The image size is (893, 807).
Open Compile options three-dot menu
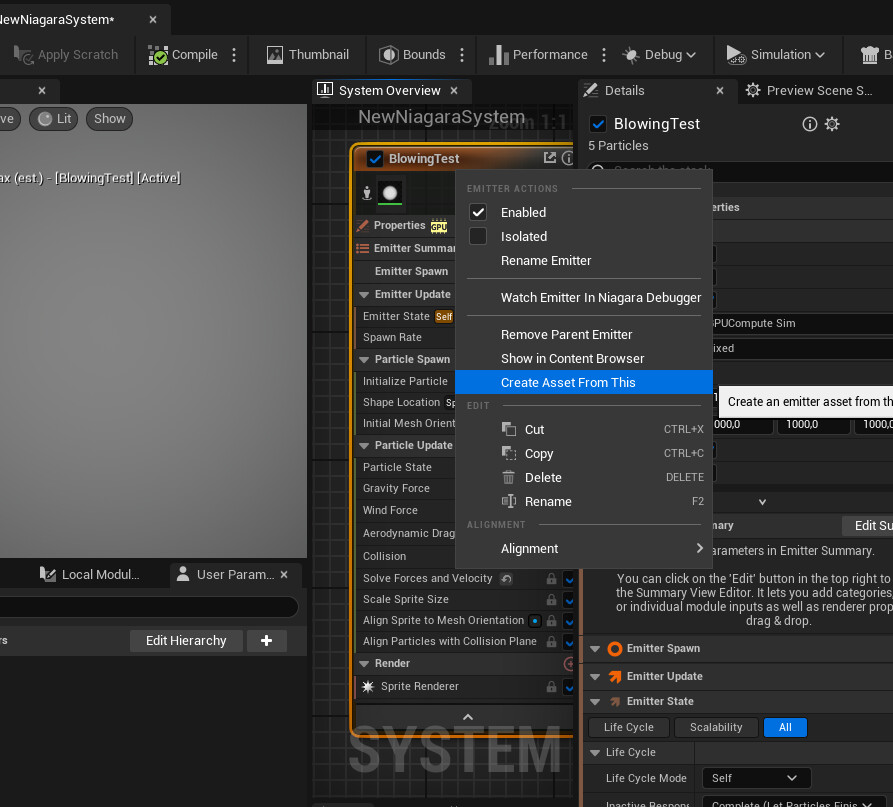(x=234, y=55)
